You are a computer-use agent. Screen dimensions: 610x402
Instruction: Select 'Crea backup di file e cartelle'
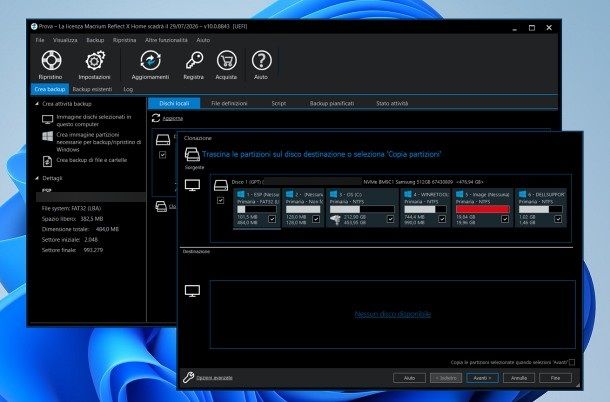pos(91,160)
